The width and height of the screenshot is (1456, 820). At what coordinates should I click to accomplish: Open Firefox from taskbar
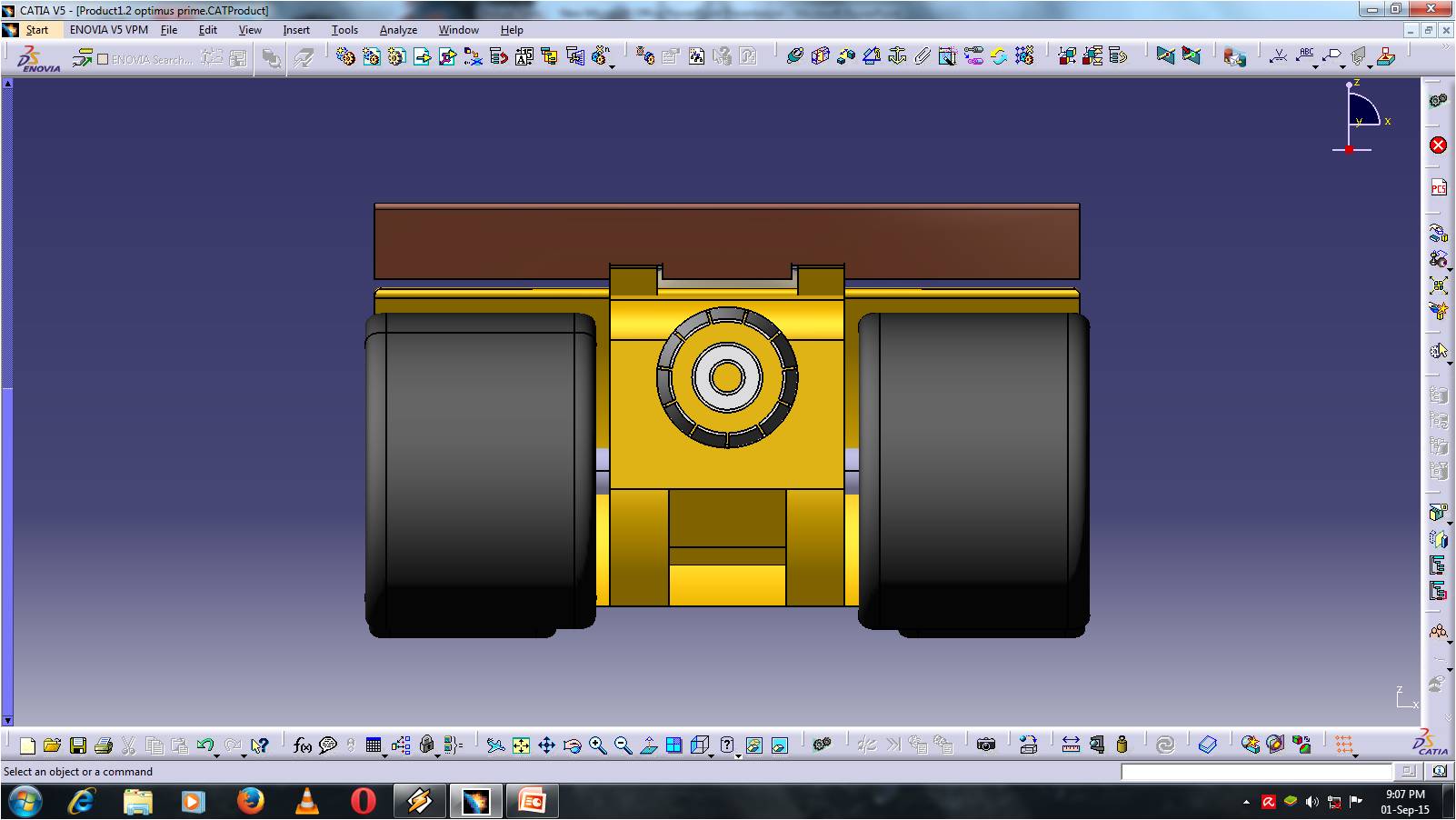(x=250, y=802)
